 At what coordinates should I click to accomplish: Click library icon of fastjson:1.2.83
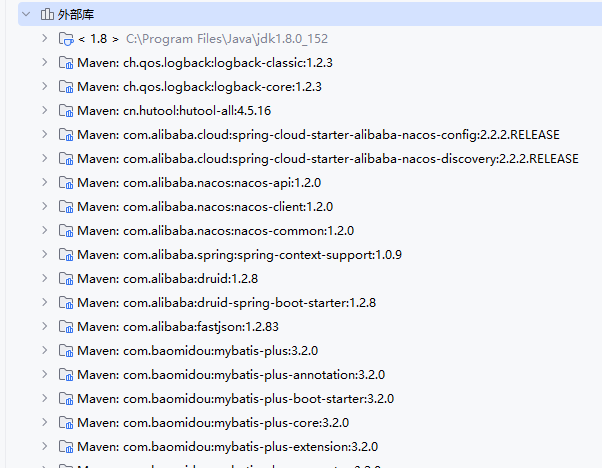[66, 327]
